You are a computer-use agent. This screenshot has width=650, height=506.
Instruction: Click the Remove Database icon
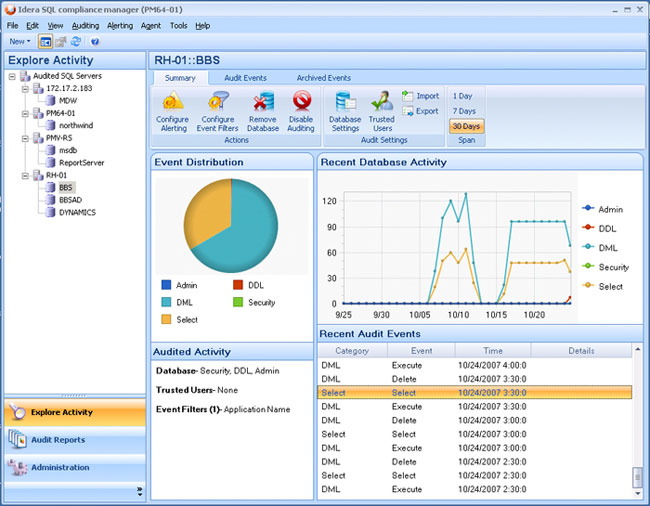[x=263, y=101]
